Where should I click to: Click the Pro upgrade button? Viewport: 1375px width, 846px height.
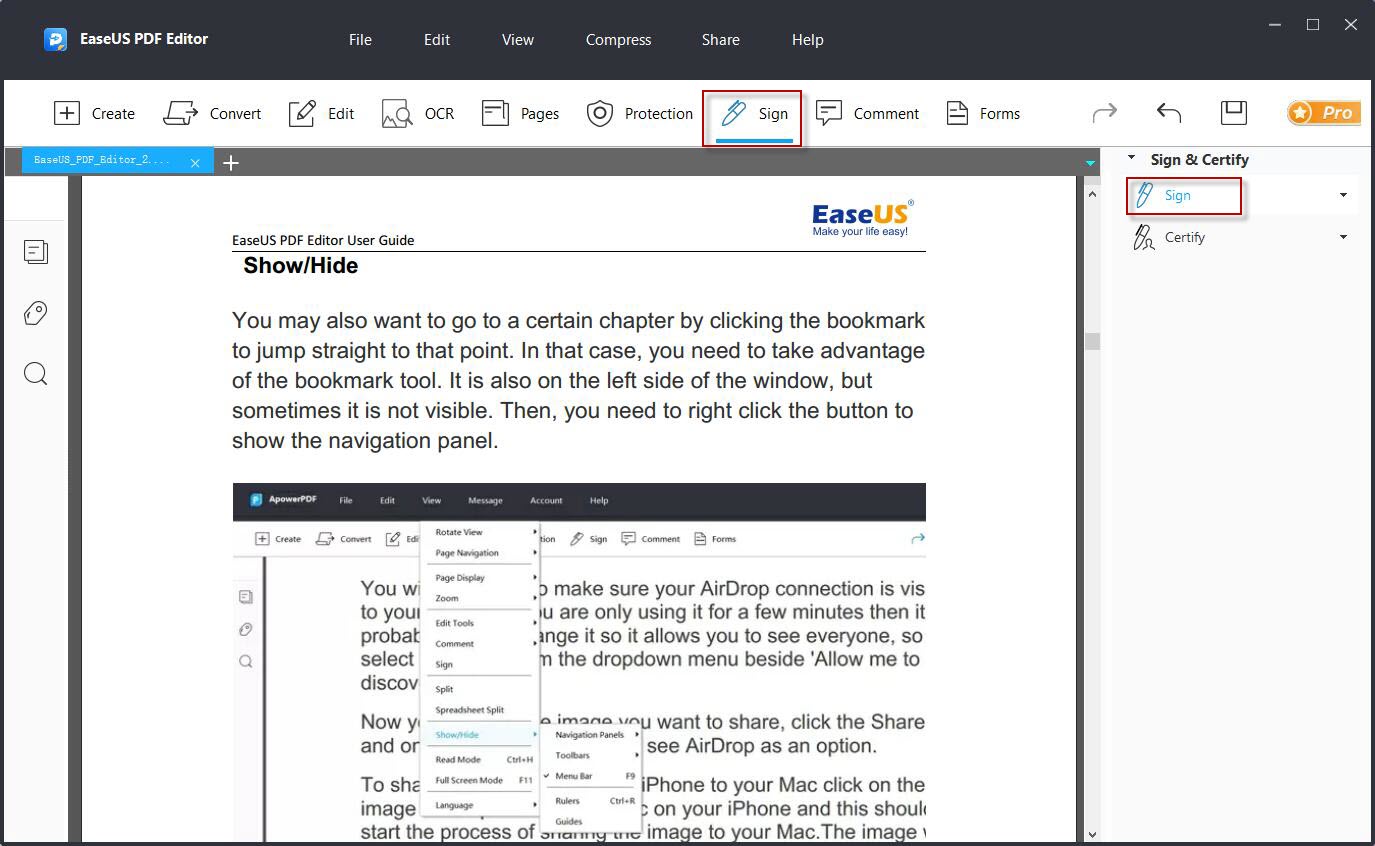(1323, 113)
